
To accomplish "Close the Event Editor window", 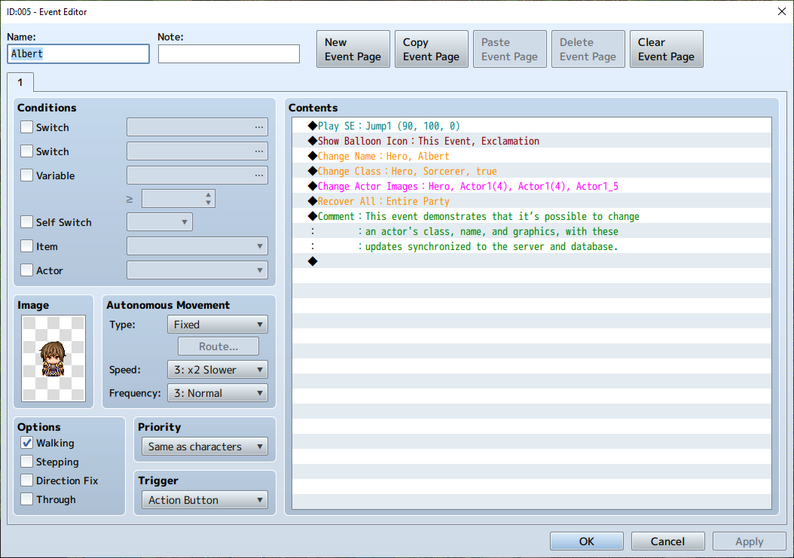I will click(781, 11).
